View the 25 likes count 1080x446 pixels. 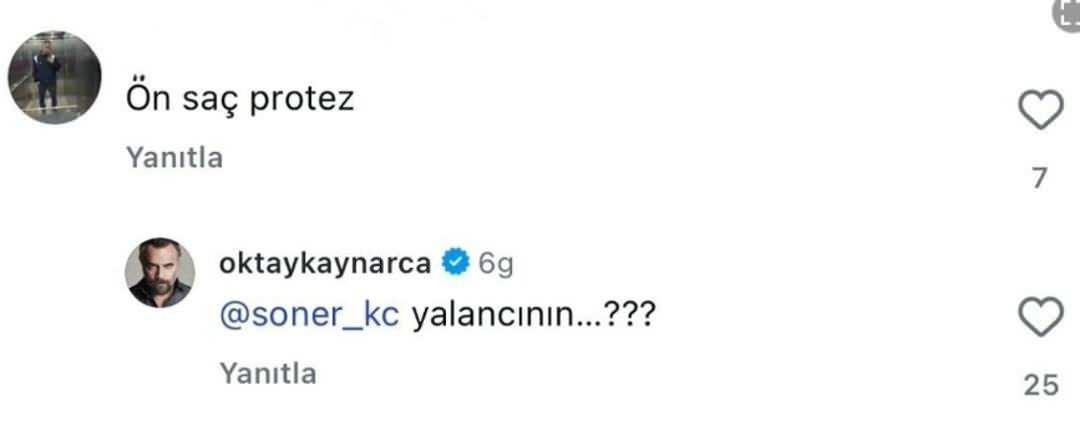click(1040, 385)
